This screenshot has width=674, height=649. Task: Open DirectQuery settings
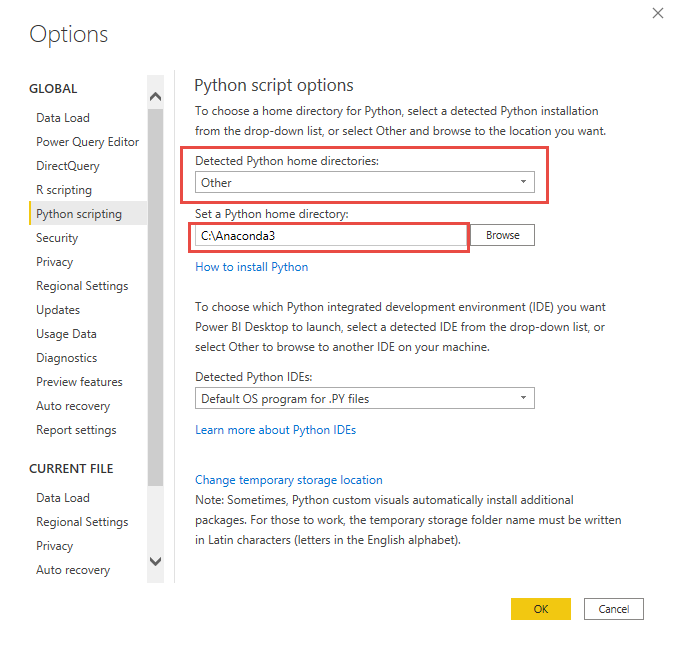67,166
